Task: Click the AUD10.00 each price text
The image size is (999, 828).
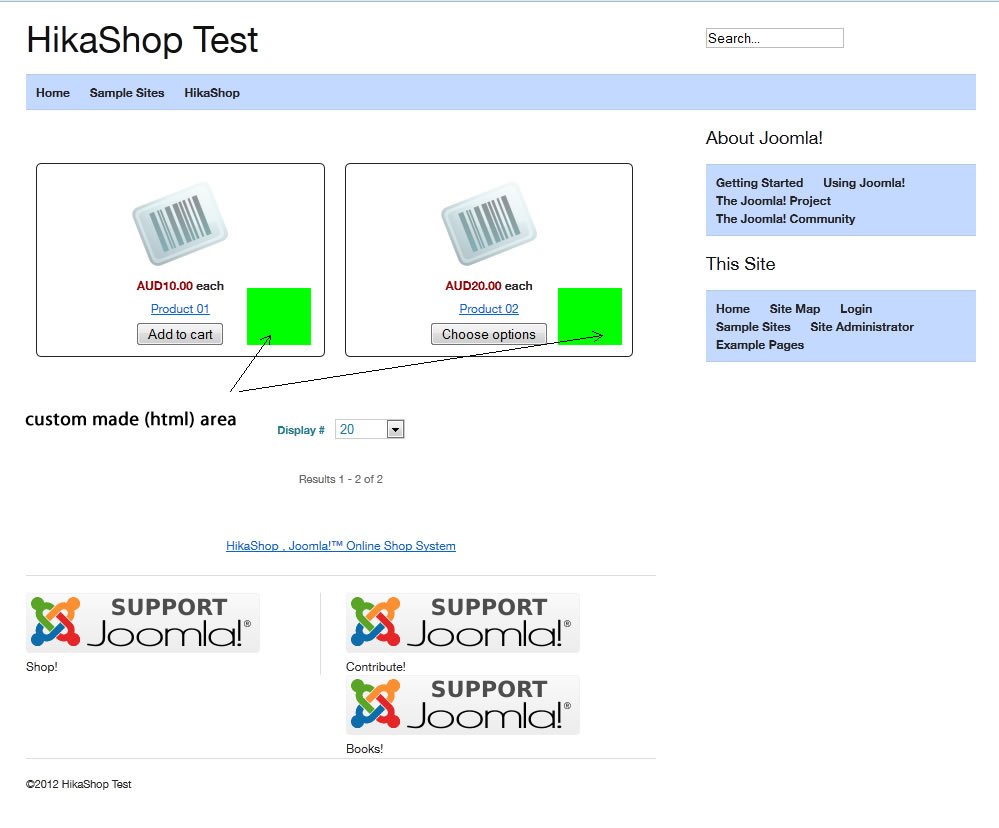Action: (180, 286)
